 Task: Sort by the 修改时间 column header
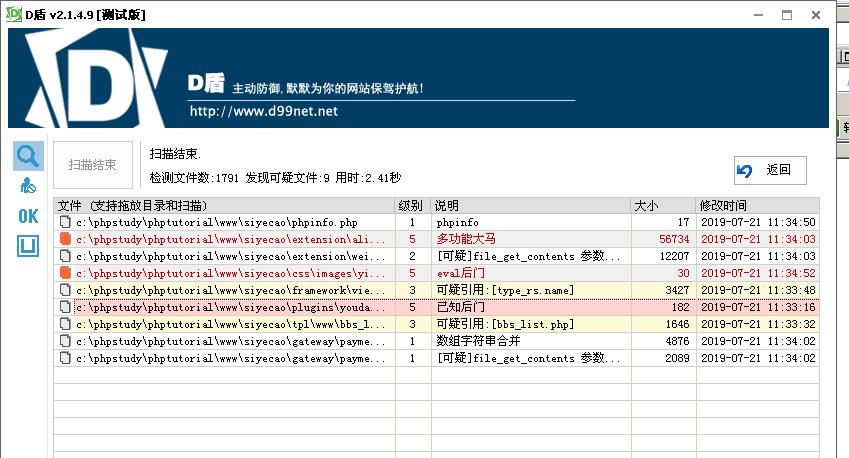pyautogui.click(x=757, y=206)
